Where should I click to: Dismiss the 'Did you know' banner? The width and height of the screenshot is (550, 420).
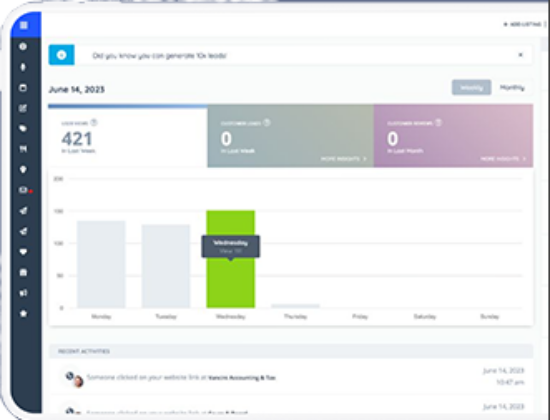point(521,55)
